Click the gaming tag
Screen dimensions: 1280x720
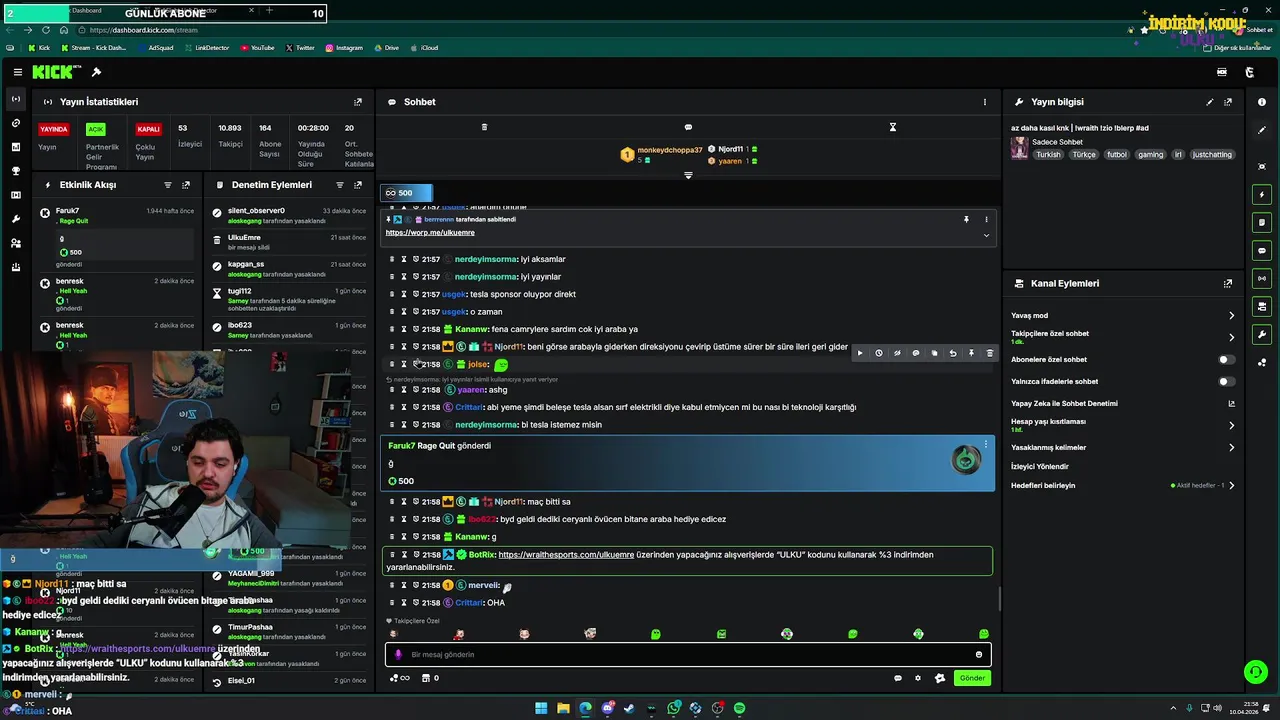pyautogui.click(x=1150, y=155)
